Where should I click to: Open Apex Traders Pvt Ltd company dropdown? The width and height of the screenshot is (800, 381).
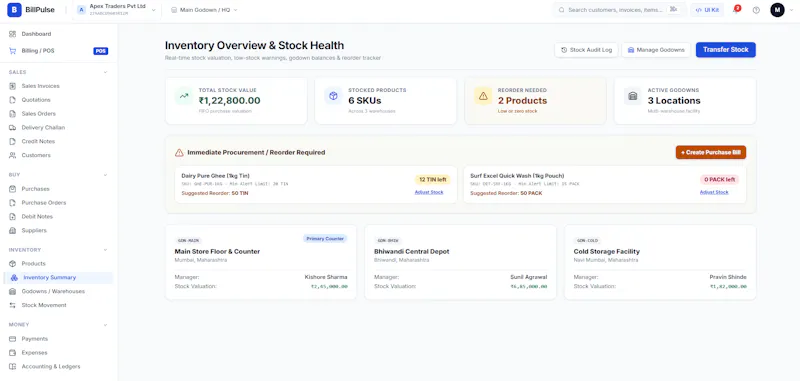click(117, 10)
